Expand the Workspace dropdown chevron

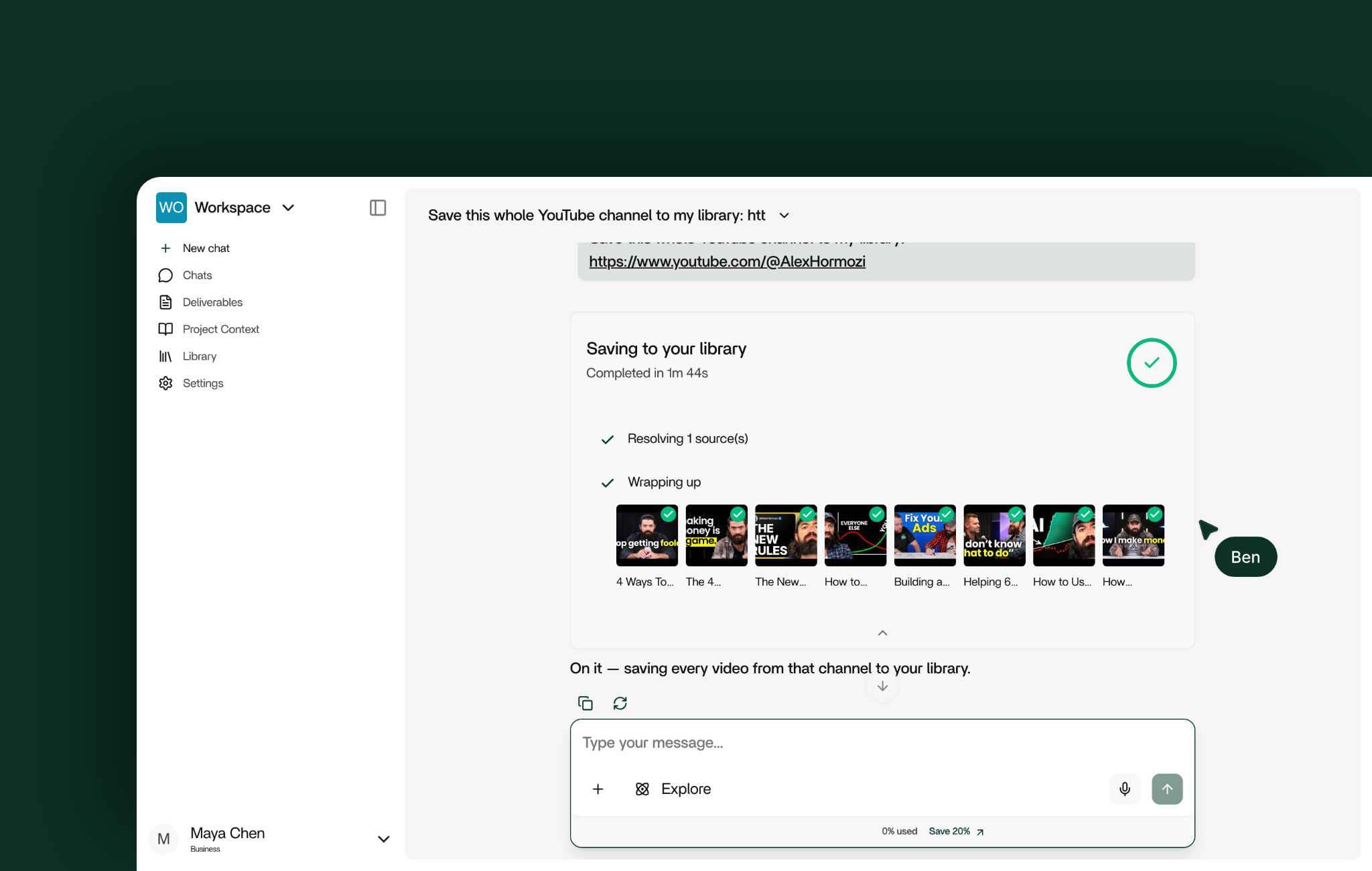(289, 208)
